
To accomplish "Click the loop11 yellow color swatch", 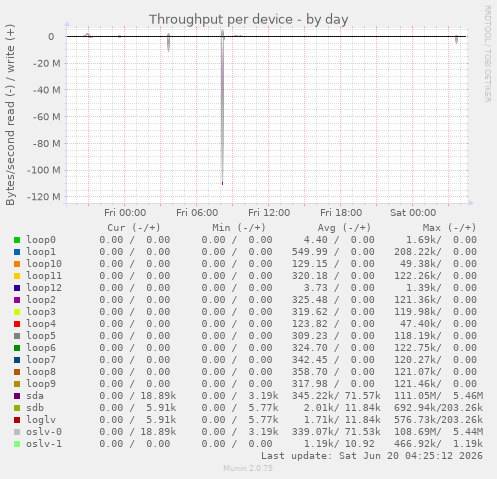I will tap(17, 276).
